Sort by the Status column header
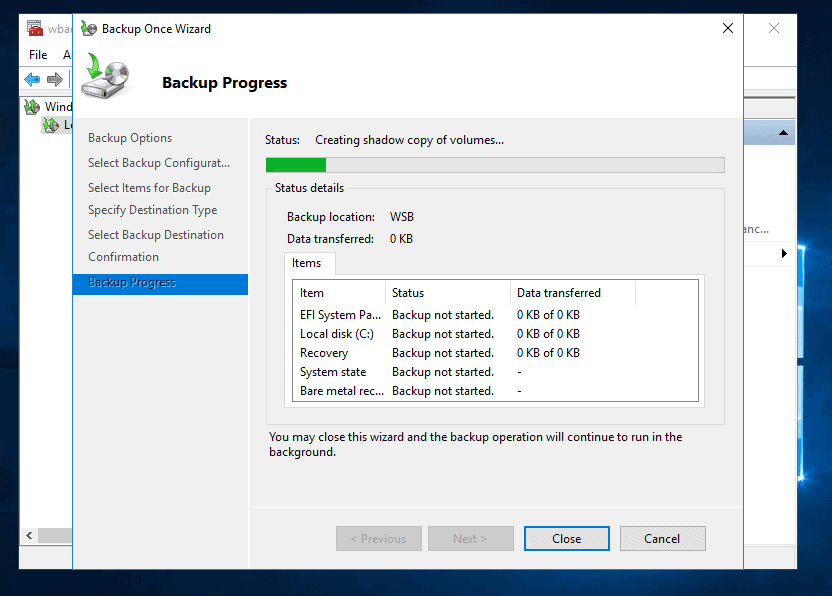 [446, 293]
